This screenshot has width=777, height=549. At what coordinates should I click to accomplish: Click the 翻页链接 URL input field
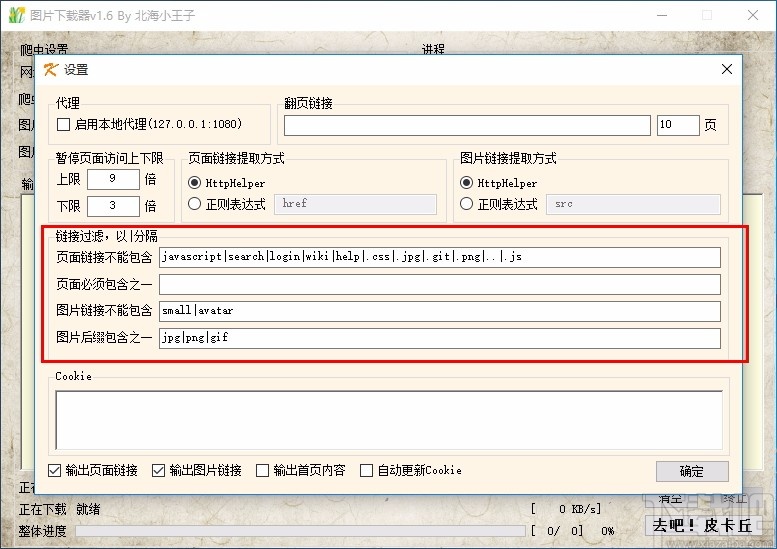tap(467, 125)
